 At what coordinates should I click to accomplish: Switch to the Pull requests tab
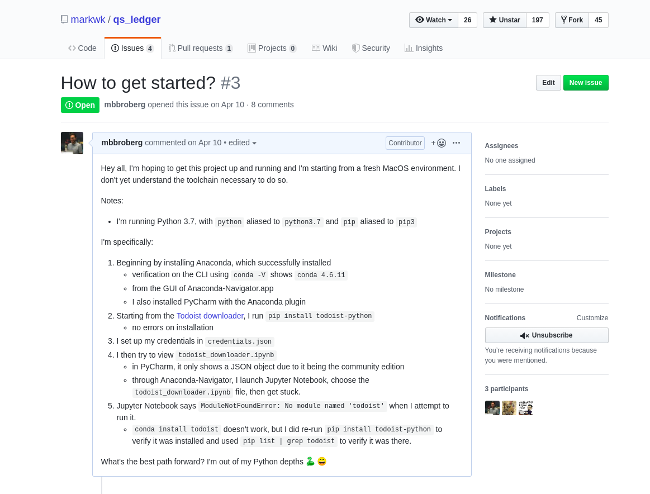coord(200,48)
